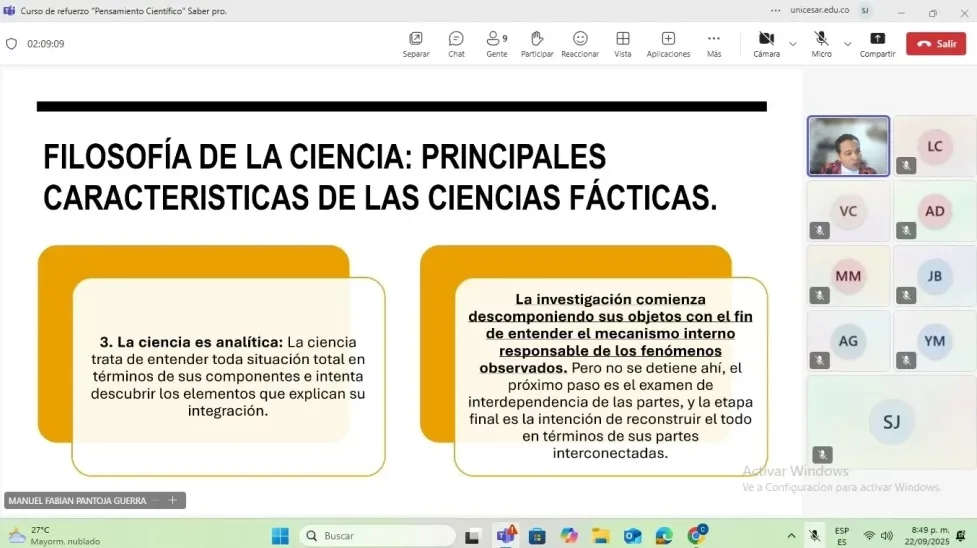977x548 pixels.
Task: Expand camera options dropdown arrow
Action: click(793, 44)
